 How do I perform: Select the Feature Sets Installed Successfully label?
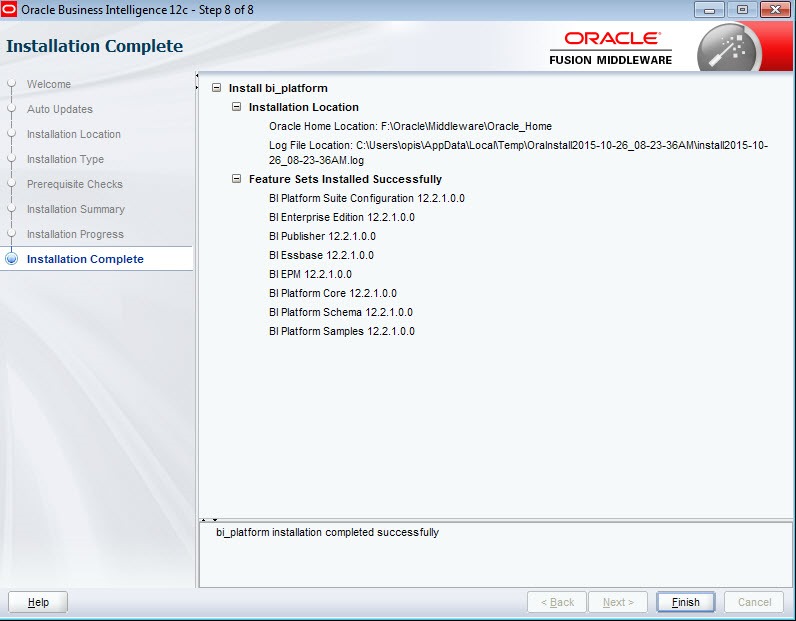coord(345,179)
